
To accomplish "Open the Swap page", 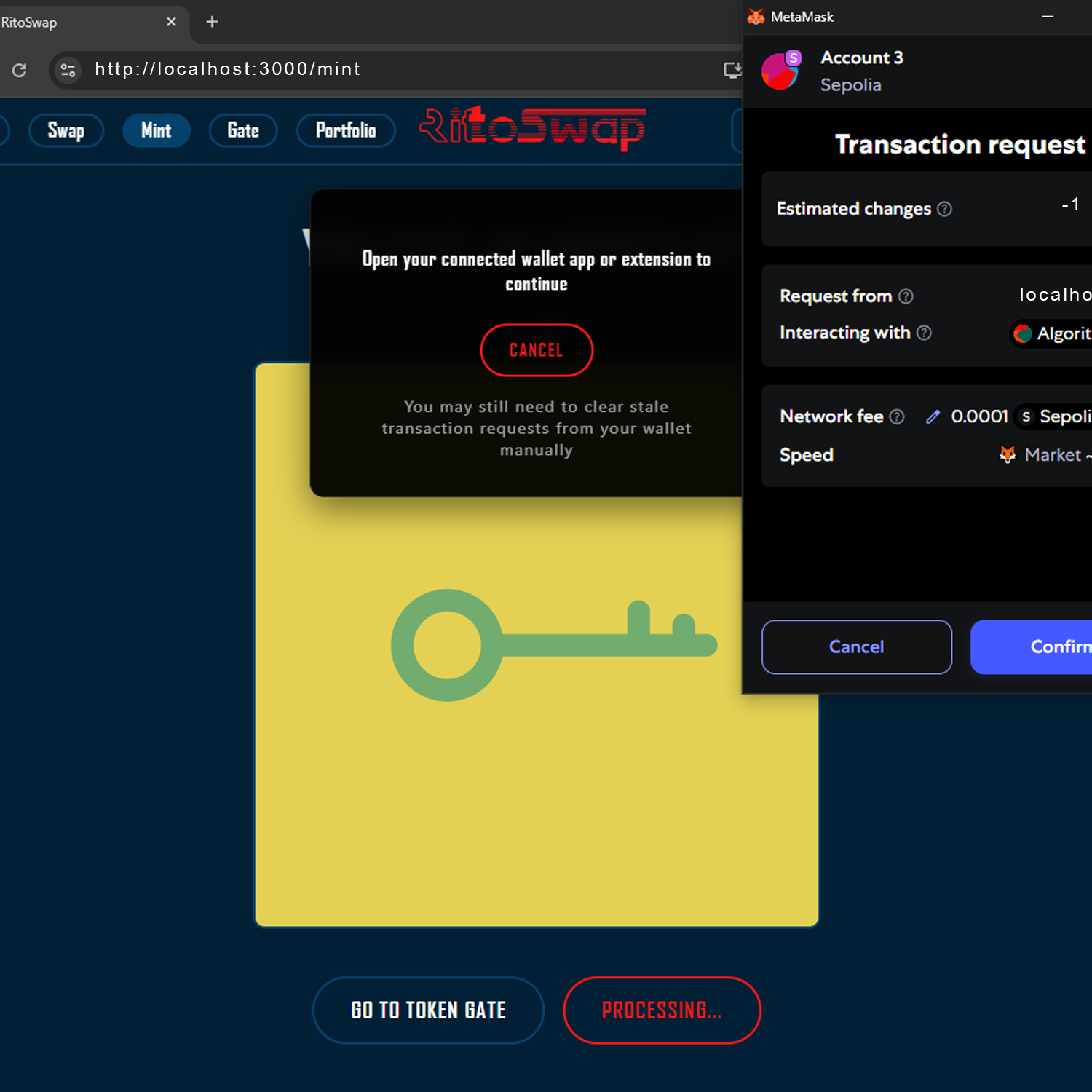I will click(66, 131).
